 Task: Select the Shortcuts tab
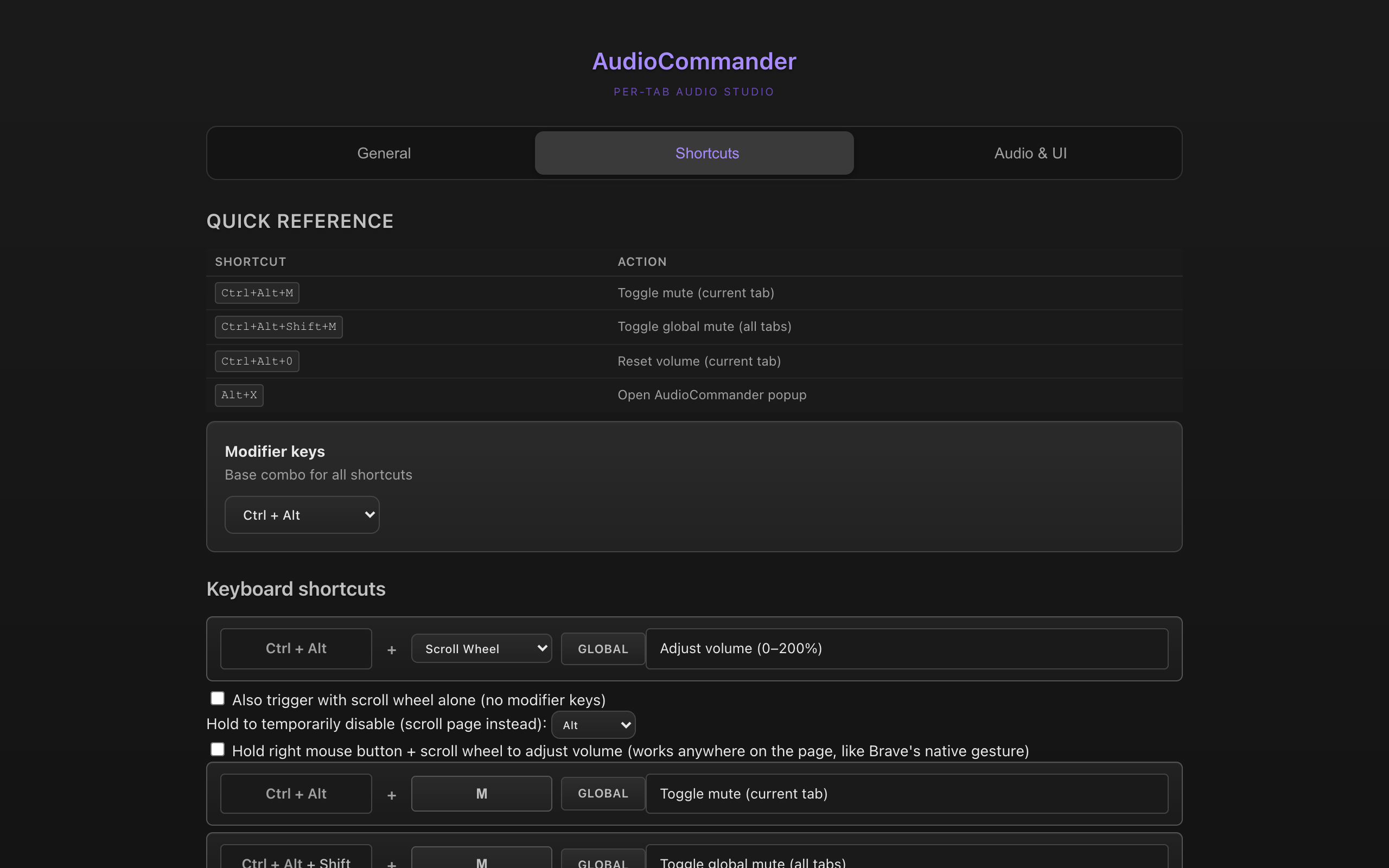694,154
